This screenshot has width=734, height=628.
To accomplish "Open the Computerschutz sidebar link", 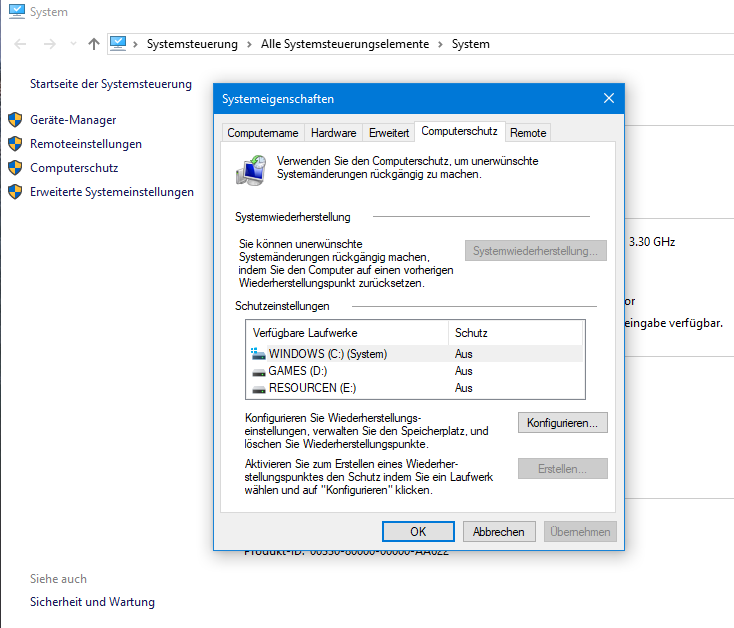I will 74,168.
